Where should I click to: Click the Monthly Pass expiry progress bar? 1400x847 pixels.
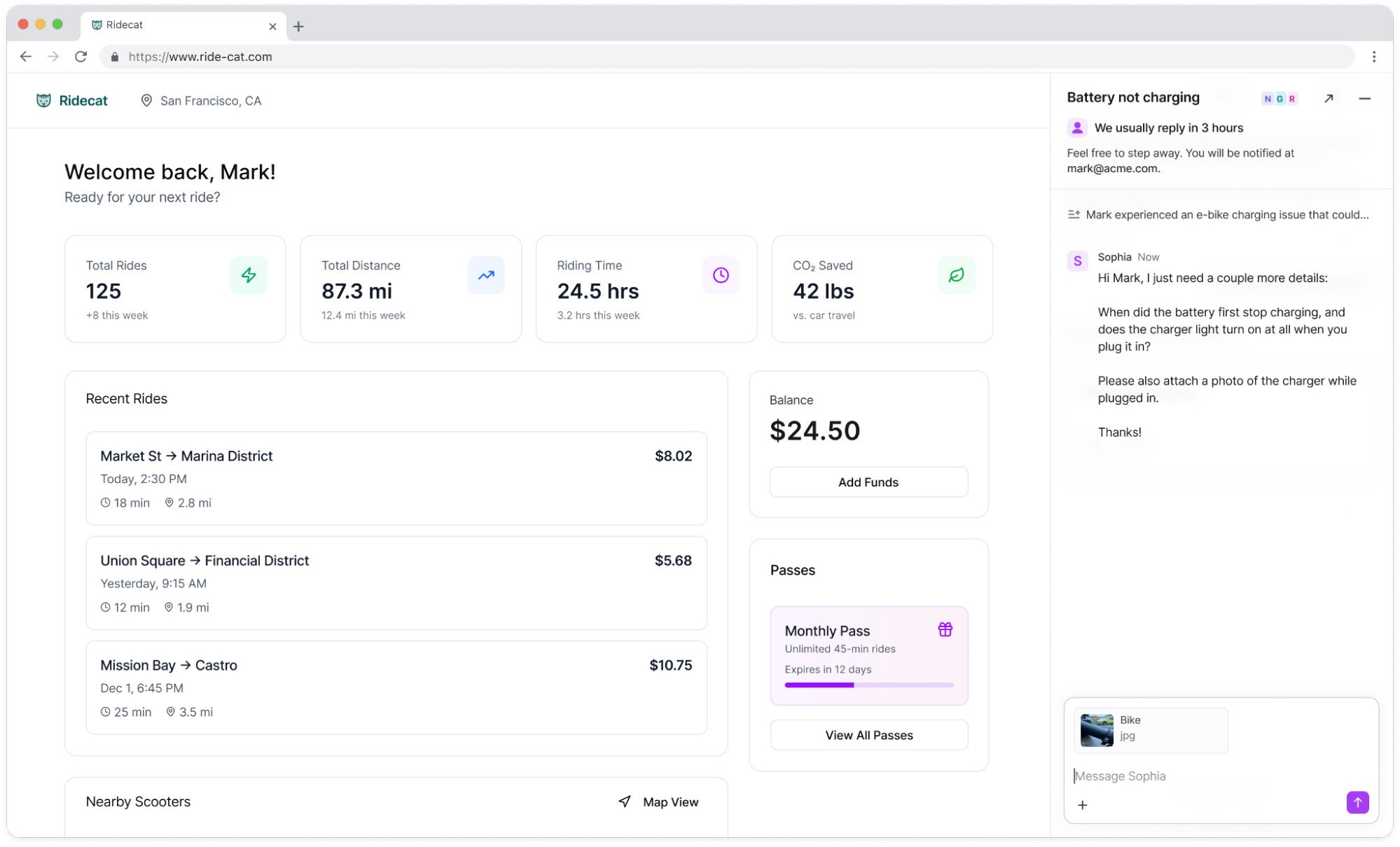coord(868,685)
